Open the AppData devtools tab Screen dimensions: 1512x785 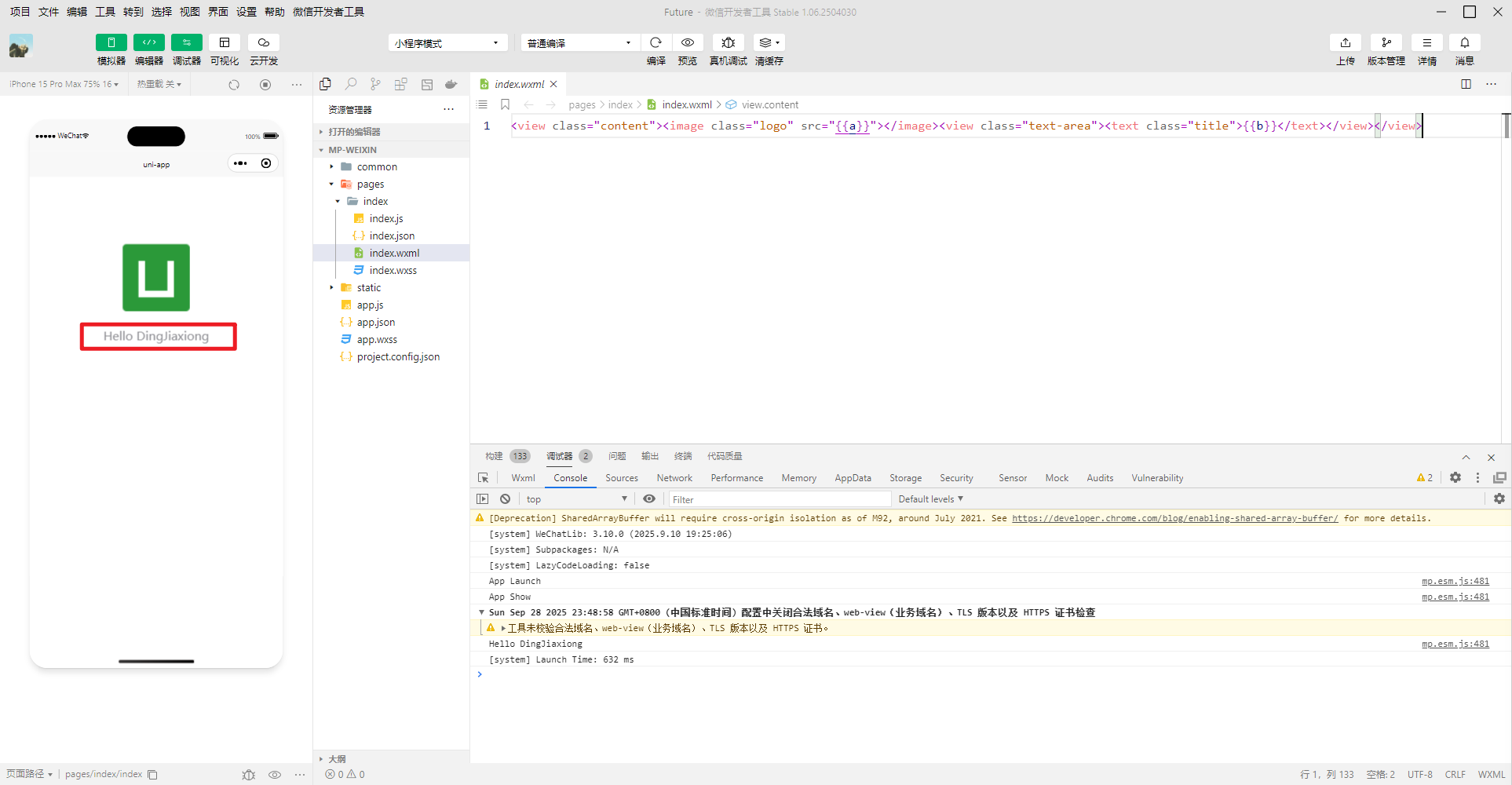pyautogui.click(x=853, y=478)
